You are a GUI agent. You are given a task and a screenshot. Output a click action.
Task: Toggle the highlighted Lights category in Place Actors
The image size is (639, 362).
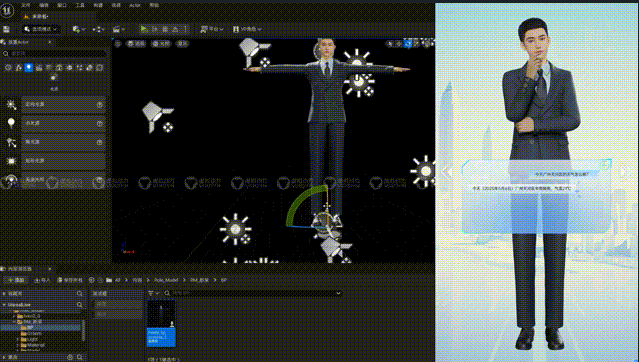[29, 68]
